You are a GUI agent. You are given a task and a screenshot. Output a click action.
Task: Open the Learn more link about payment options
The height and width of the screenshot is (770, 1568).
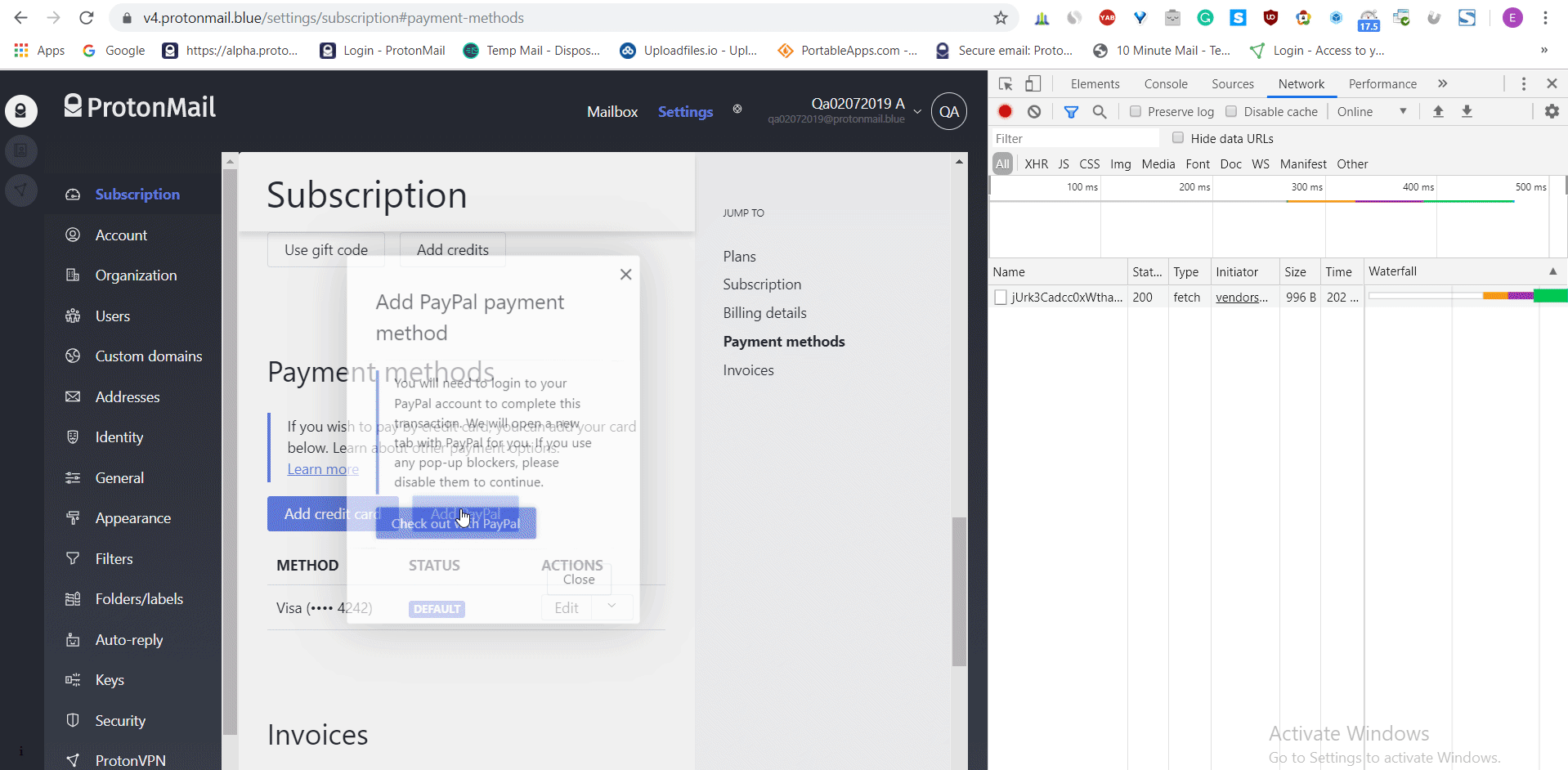coord(321,468)
